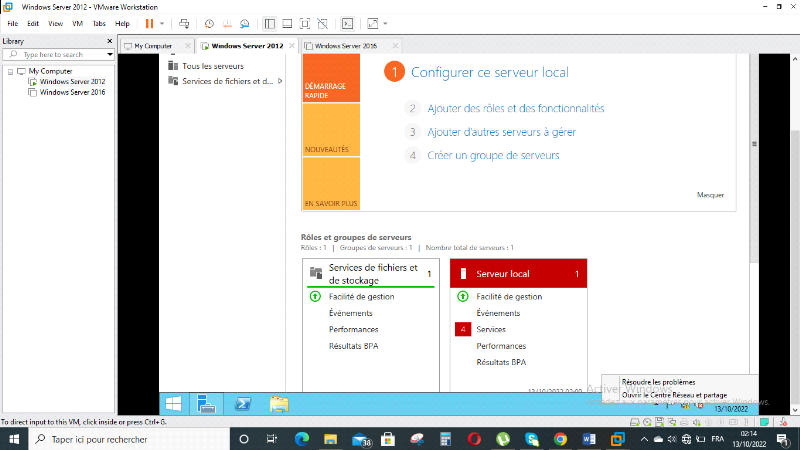Select Ouvrir le Centre Réseau et partage
This screenshot has height=450, width=800.
674,395
